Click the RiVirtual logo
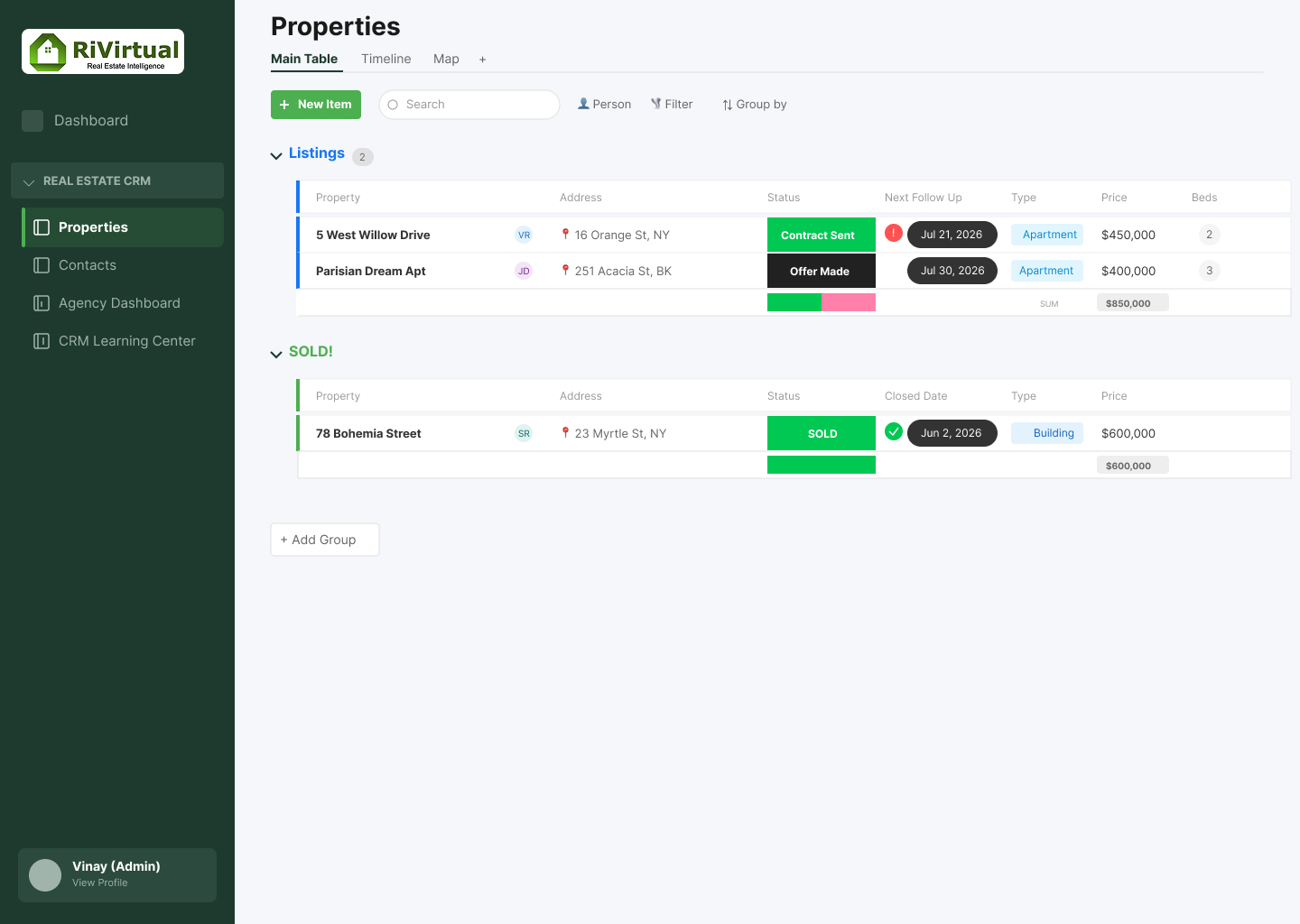The width and height of the screenshot is (1300, 924). pos(103,51)
